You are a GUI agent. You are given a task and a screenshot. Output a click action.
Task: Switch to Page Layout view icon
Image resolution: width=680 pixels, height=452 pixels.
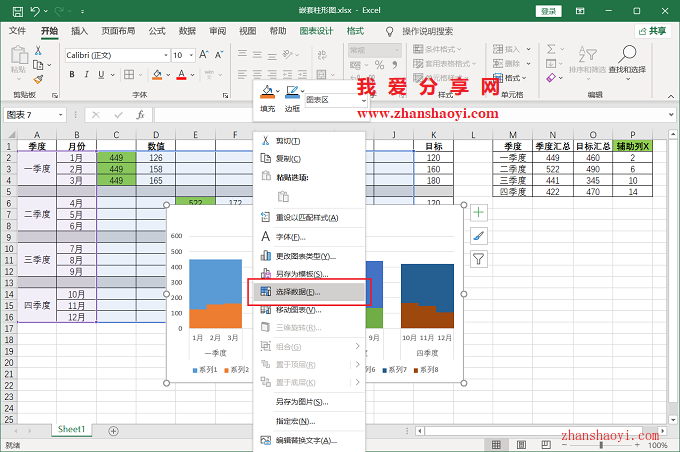(521, 445)
